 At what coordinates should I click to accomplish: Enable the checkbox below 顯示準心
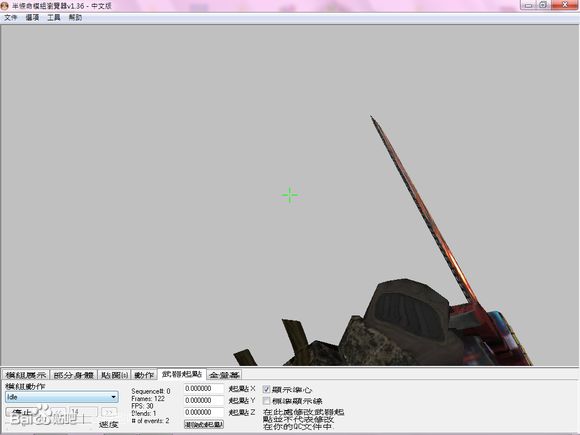point(266,401)
